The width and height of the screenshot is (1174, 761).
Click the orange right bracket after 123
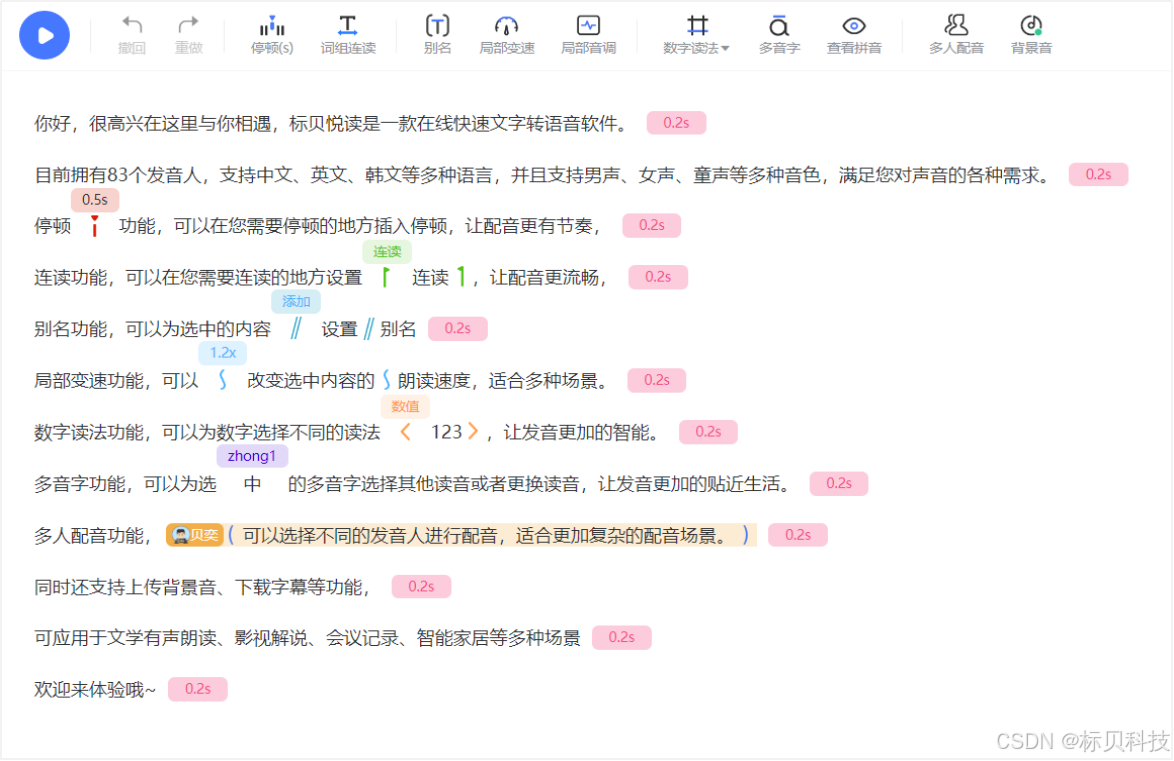(x=473, y=432)
